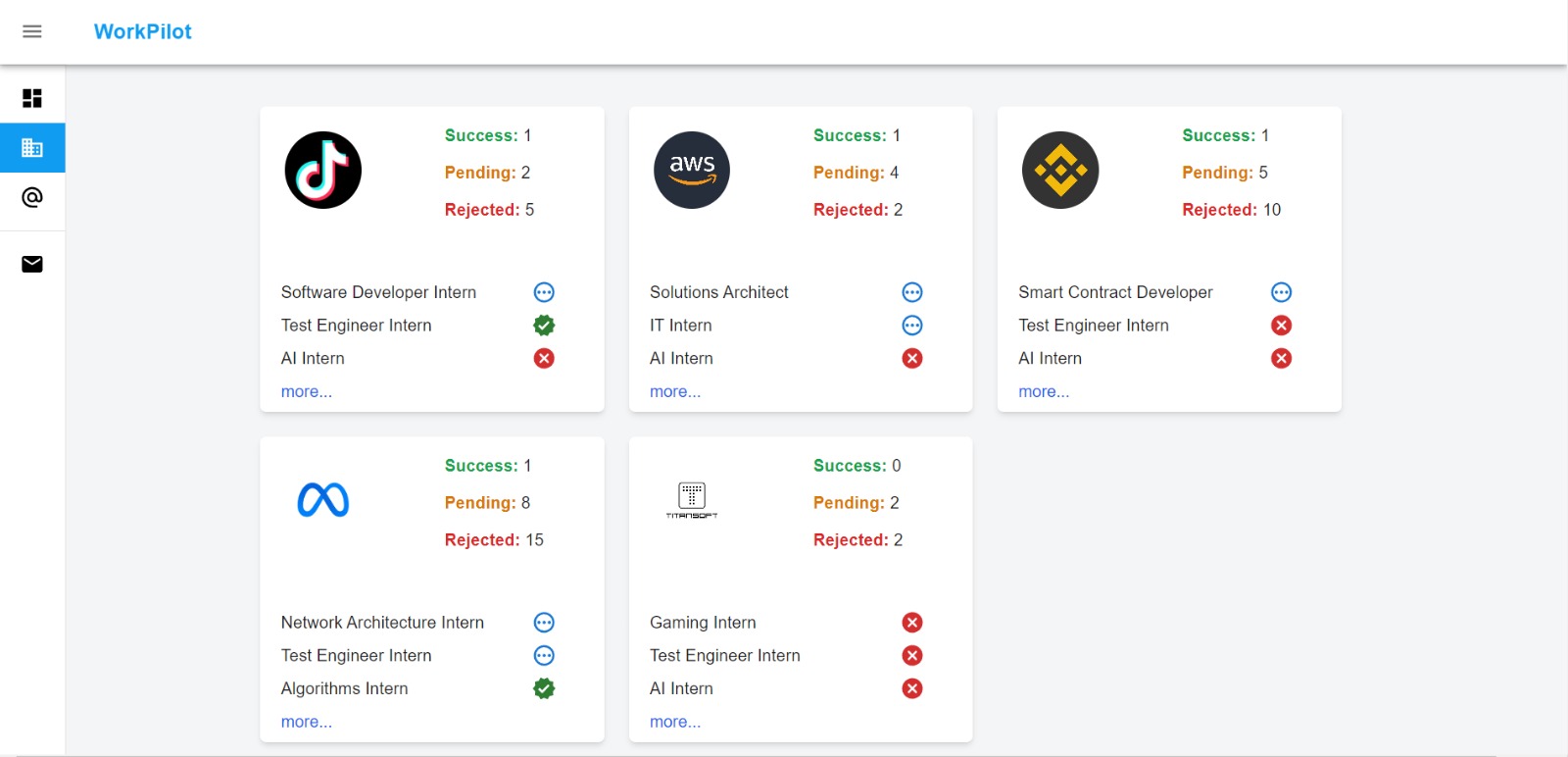
Task: Select Smart Contract Developer position
Action: (x=1115, y=292)
